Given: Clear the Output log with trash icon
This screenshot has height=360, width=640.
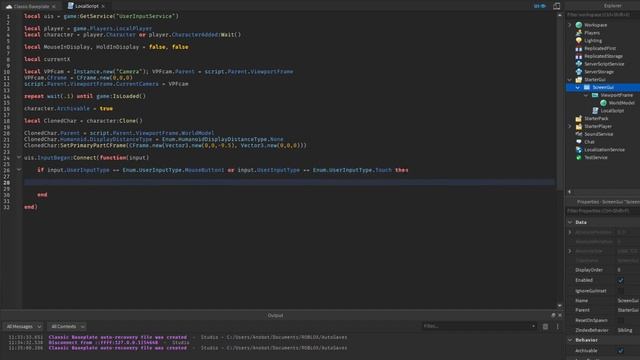Looking at the screenshot, I should pyautogui.click(x=545, y=326).
